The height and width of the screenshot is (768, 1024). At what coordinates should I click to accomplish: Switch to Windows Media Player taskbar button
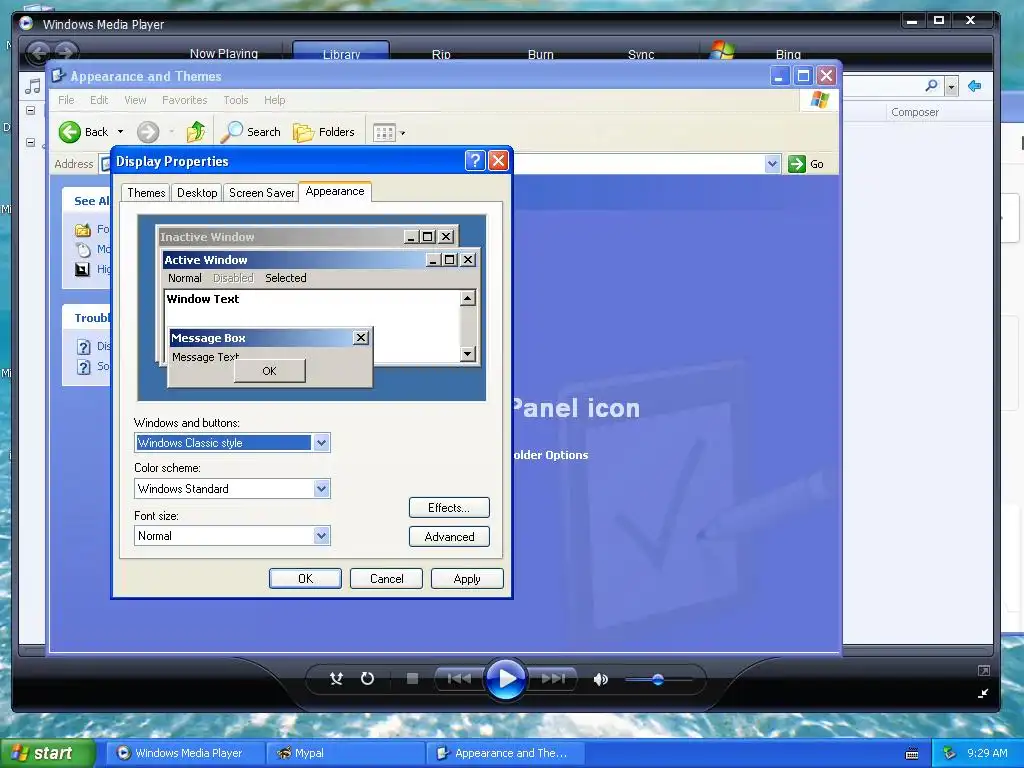point(185,753)
